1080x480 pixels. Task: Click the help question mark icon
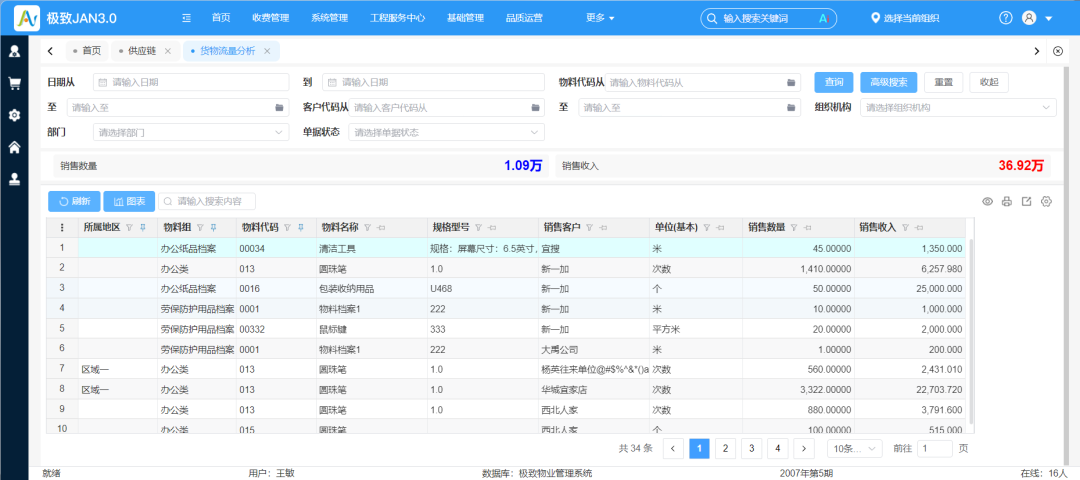click(1006, 19)
